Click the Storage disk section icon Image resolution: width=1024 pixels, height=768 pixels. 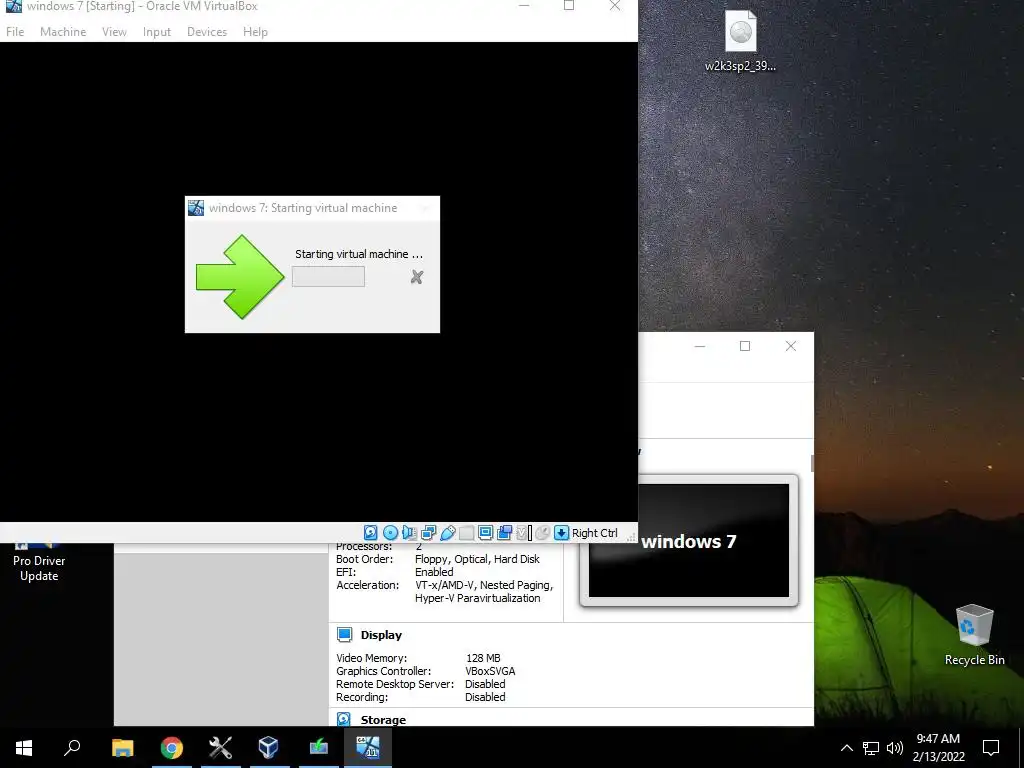tap(344, 719)
